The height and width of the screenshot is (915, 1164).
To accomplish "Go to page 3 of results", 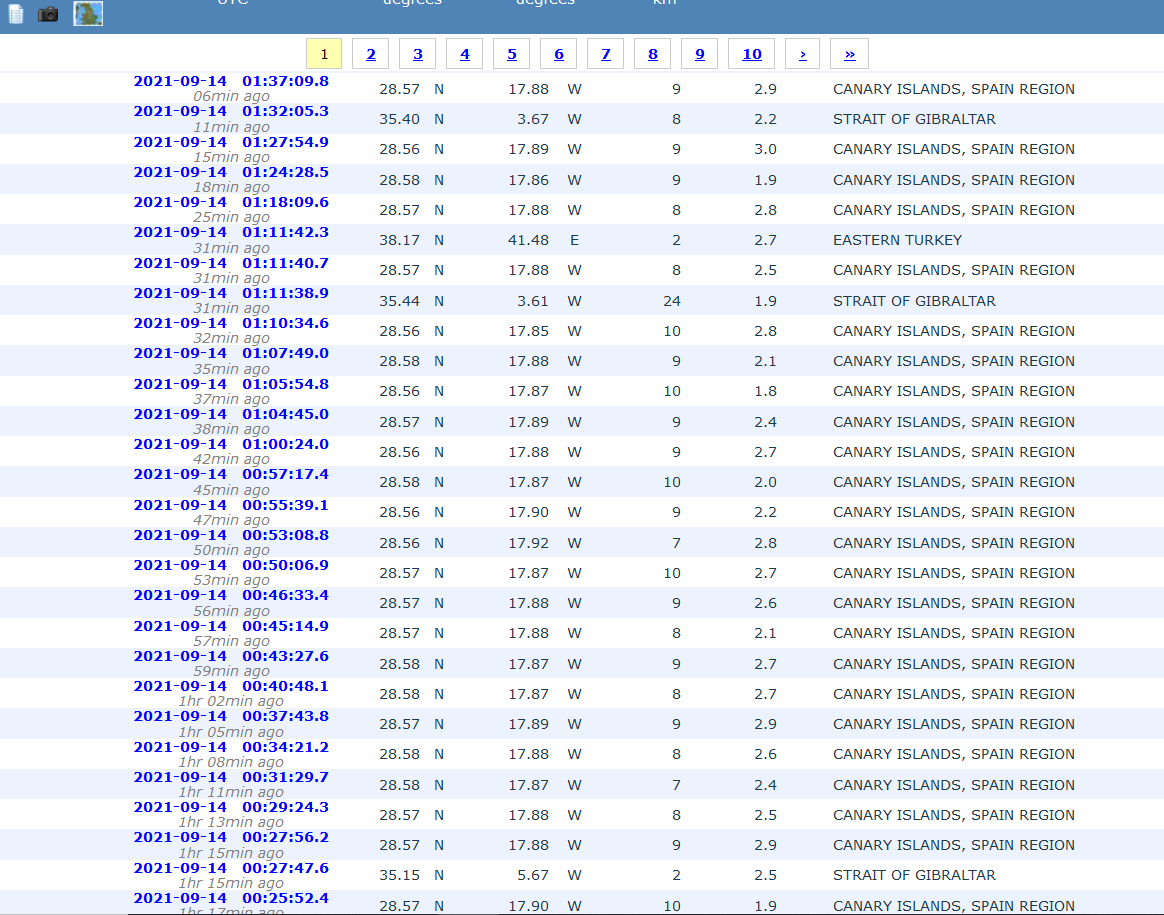I will 417,54.
